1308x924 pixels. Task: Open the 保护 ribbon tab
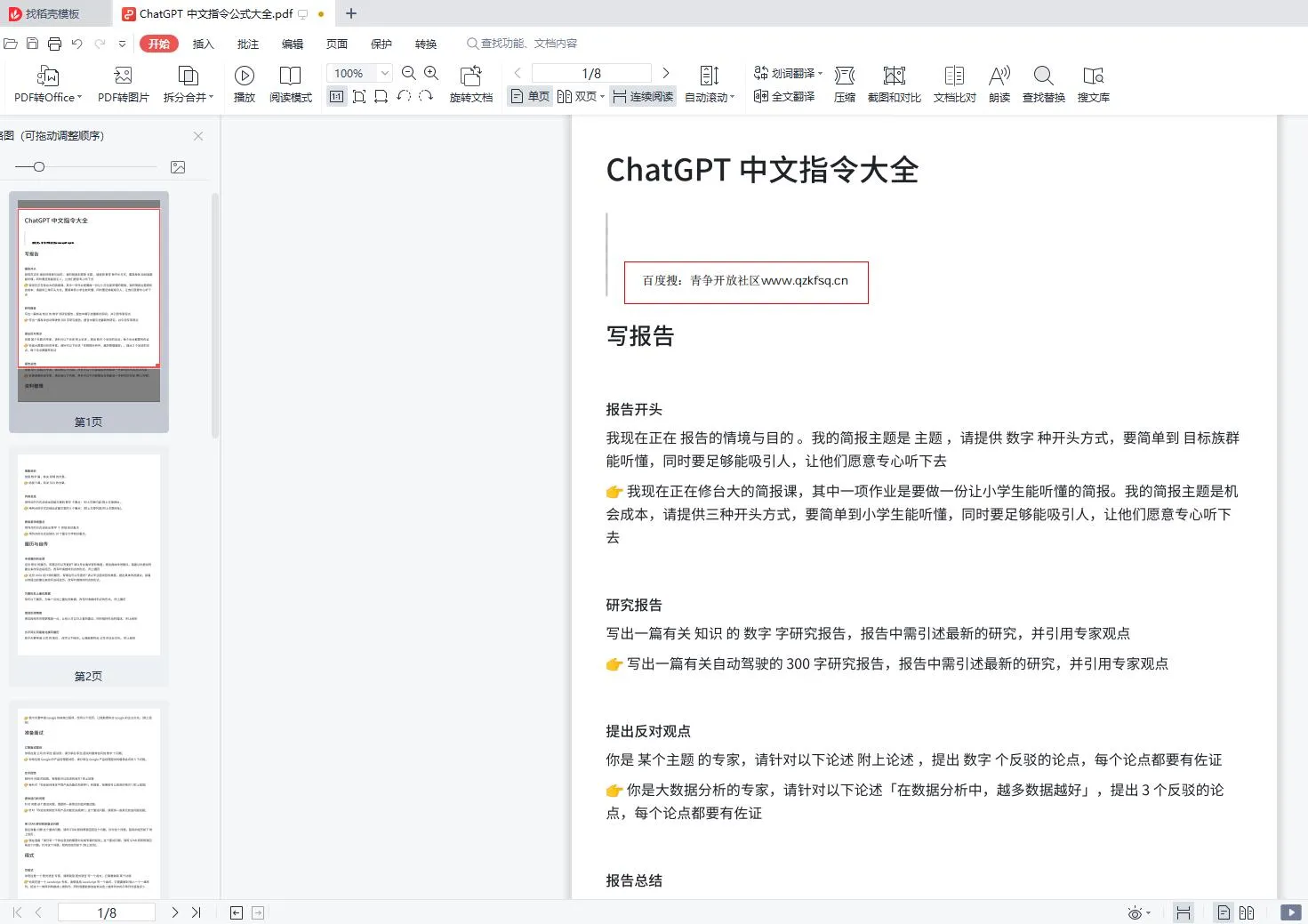381,44
